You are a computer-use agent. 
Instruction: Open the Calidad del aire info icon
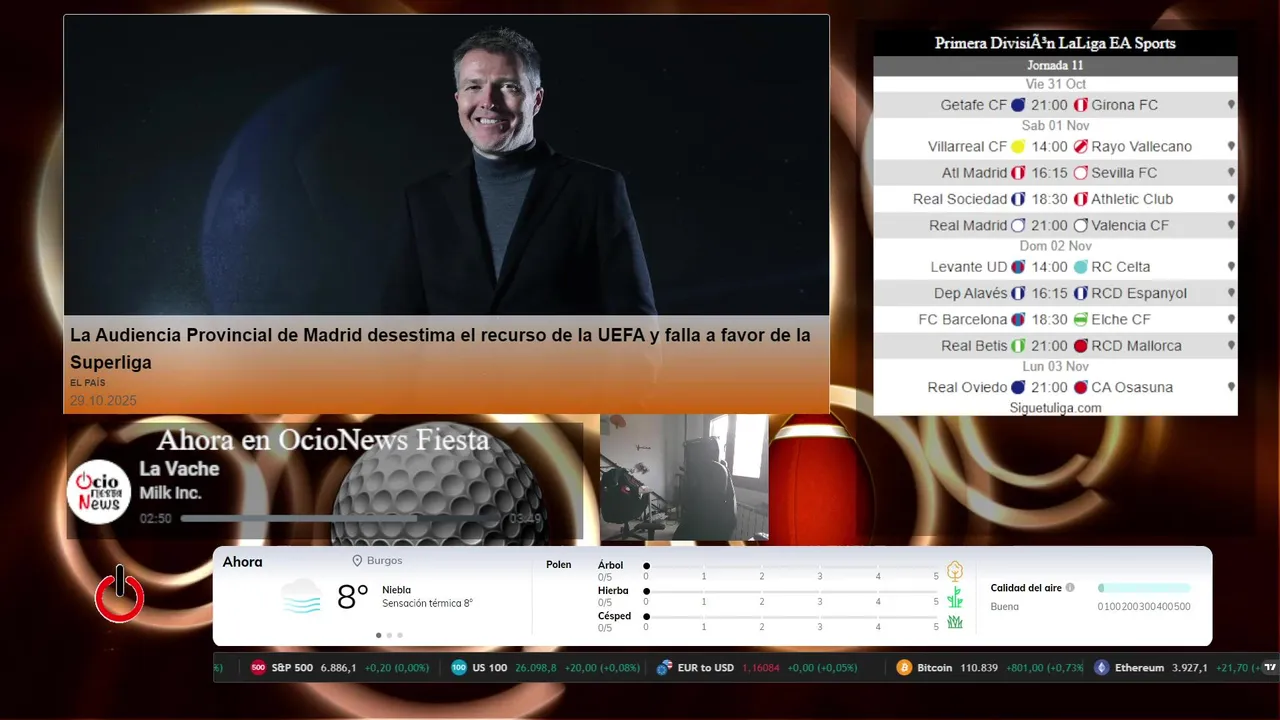click(1070, 588)
